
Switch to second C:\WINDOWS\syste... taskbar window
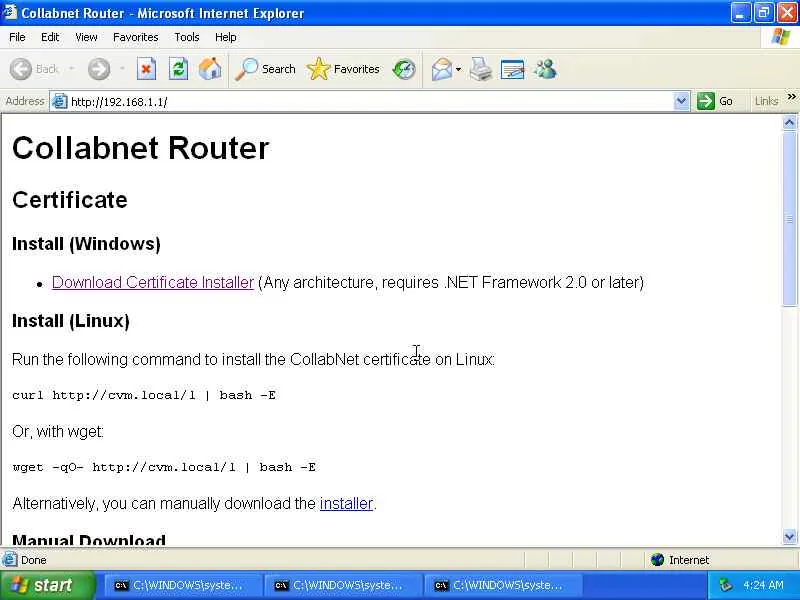click(342, 585)
